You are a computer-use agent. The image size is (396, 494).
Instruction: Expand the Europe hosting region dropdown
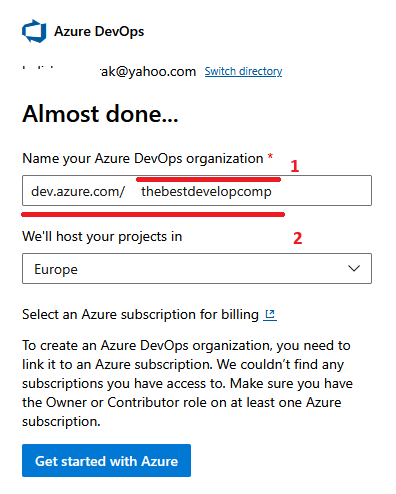pyautogui.click(x=197, y=269)
